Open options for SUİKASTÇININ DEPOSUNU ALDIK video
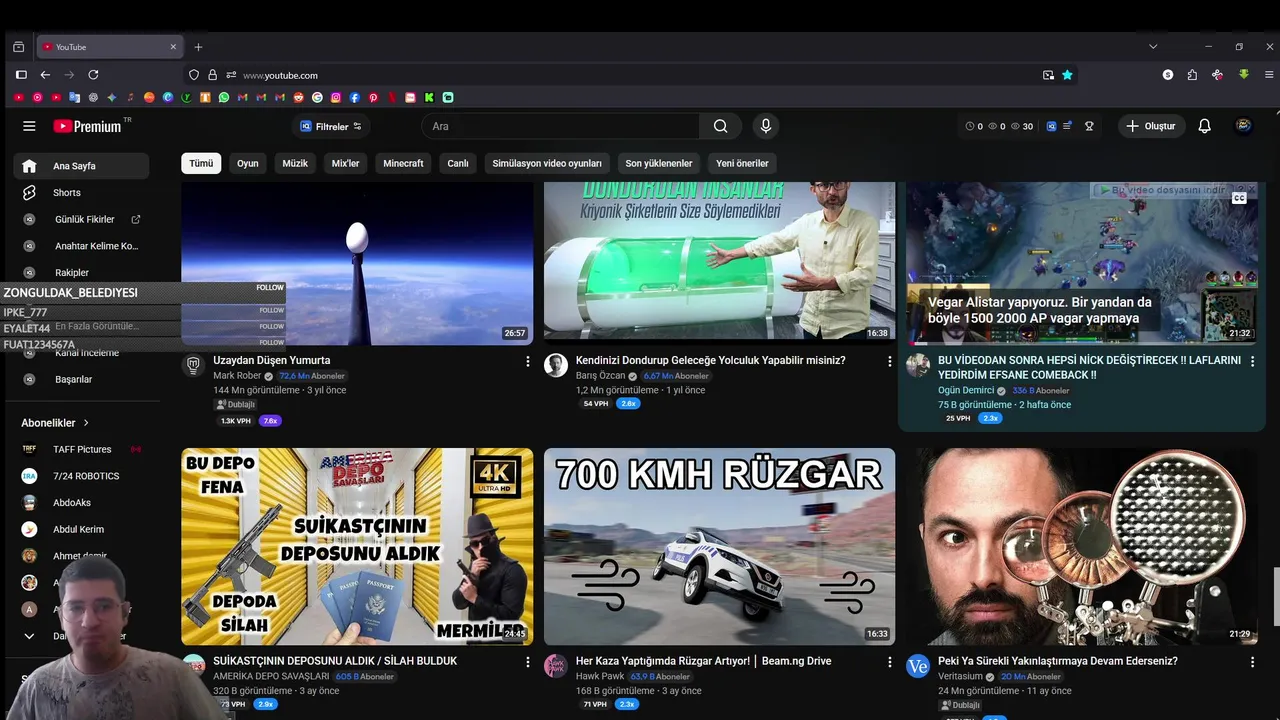Viewport: 1280px width, 720px height. 528,662
